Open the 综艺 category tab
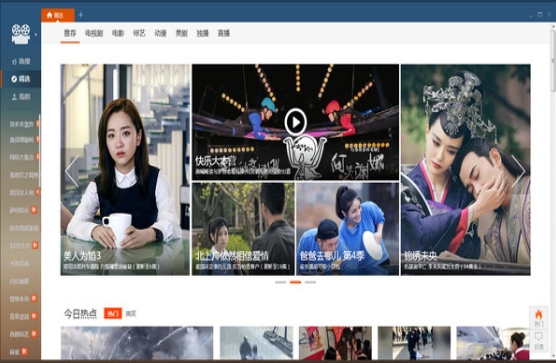 pyautogui.click(x=139, y=33)
